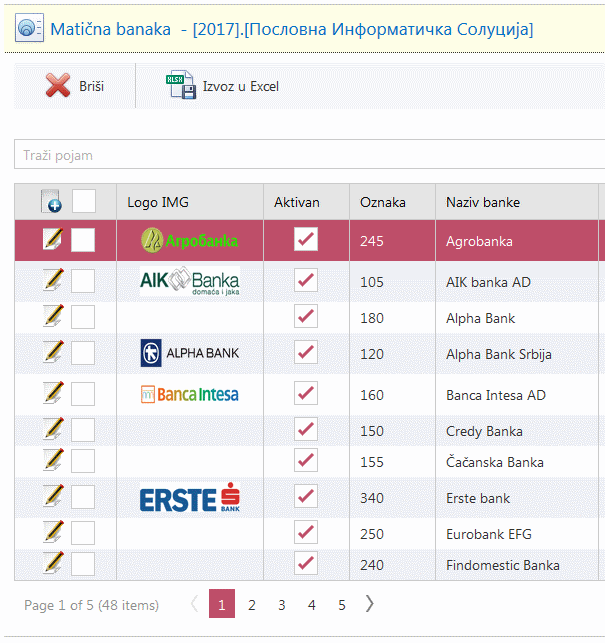Jump to page 5 in the pager
Screen dimensions: 605x643
(342, 605)
